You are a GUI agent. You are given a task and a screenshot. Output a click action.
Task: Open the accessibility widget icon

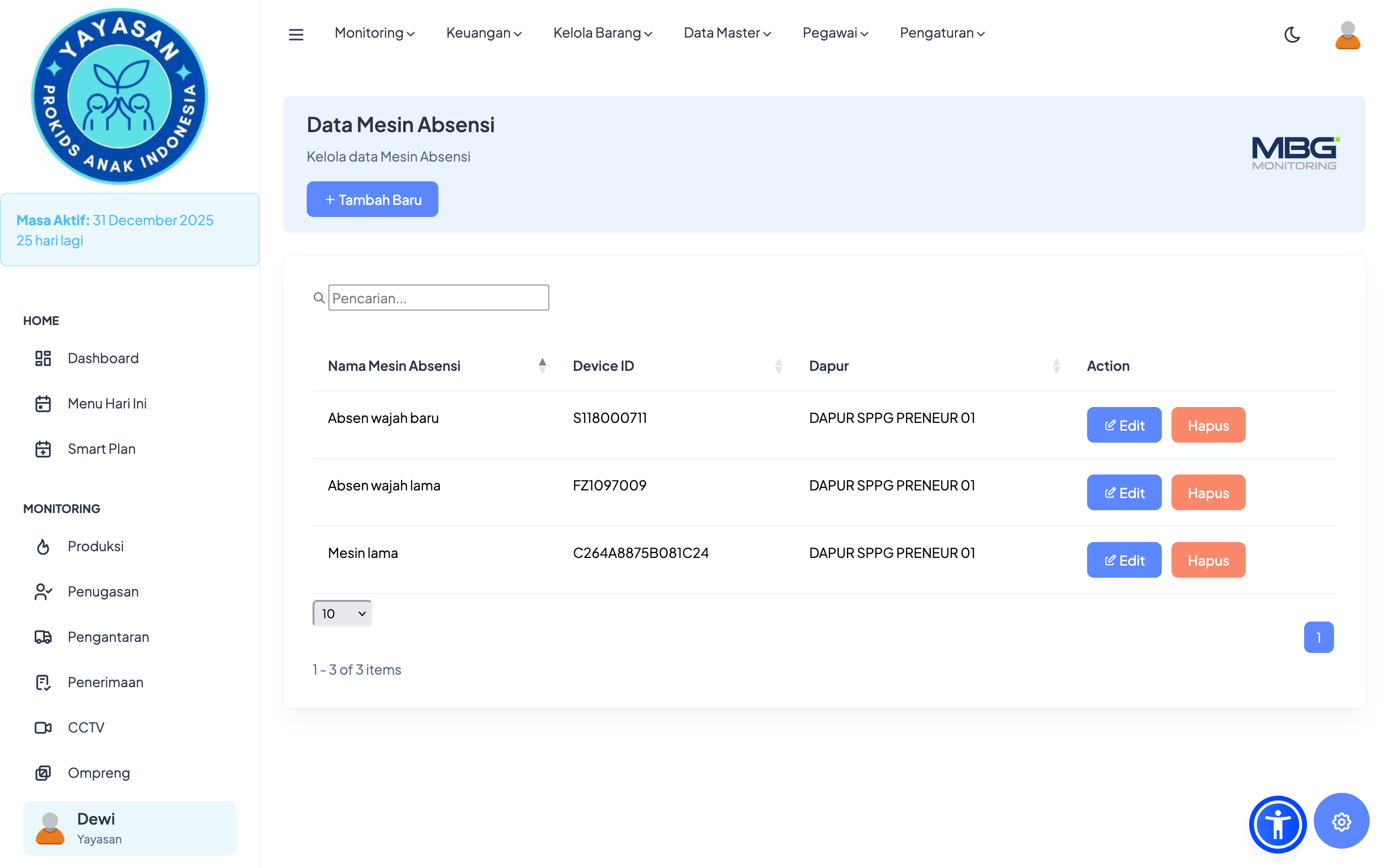(1277, 825)
